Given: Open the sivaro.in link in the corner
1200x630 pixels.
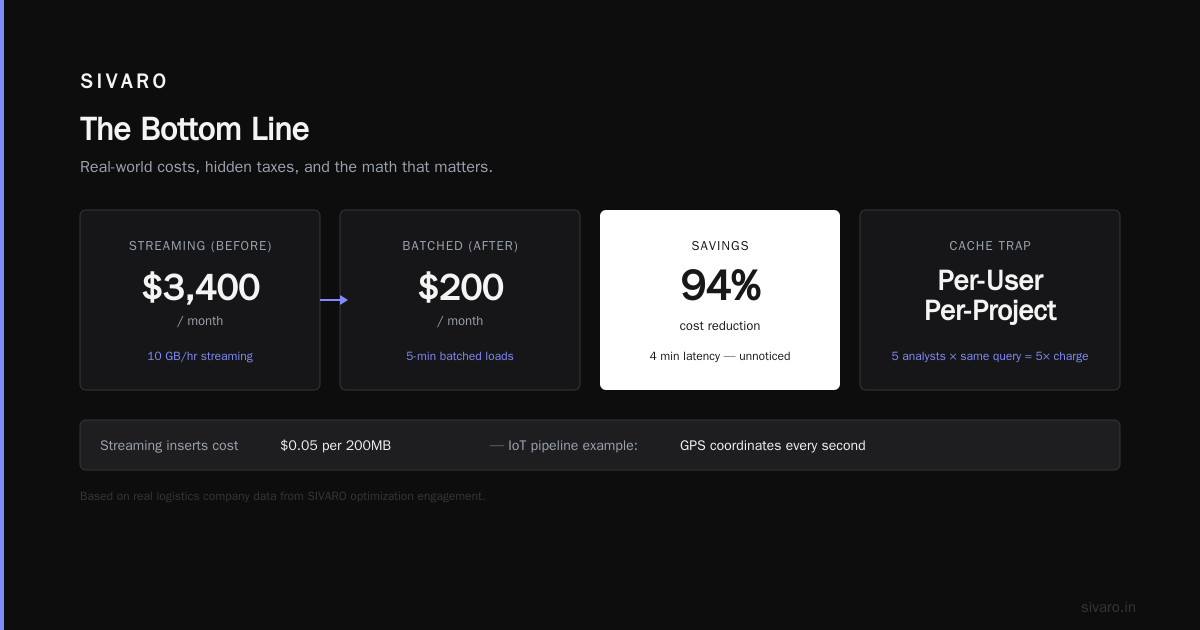Looking at the screenshot, I should point(1108,607).
